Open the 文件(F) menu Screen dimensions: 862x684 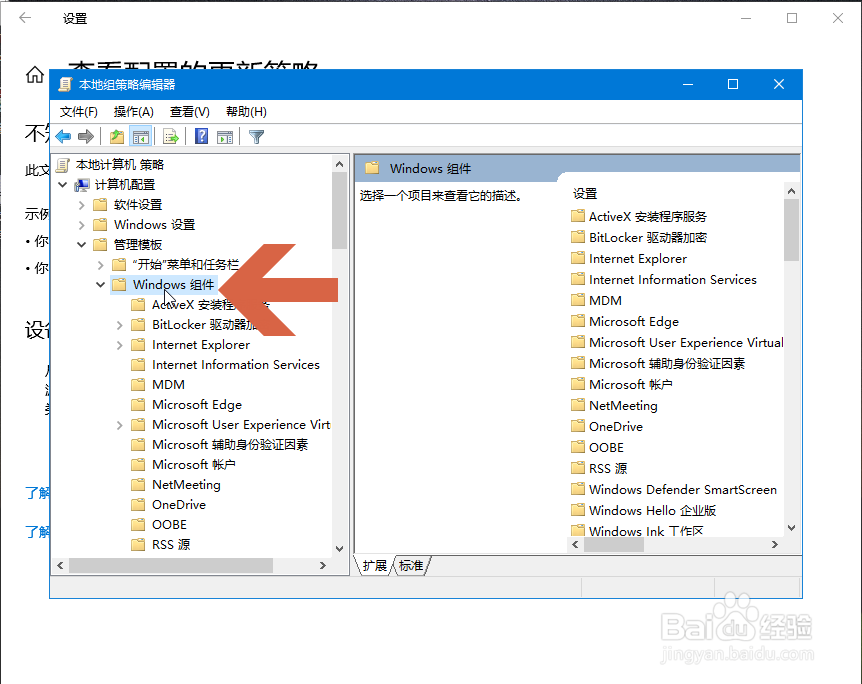tap(79, 112)
